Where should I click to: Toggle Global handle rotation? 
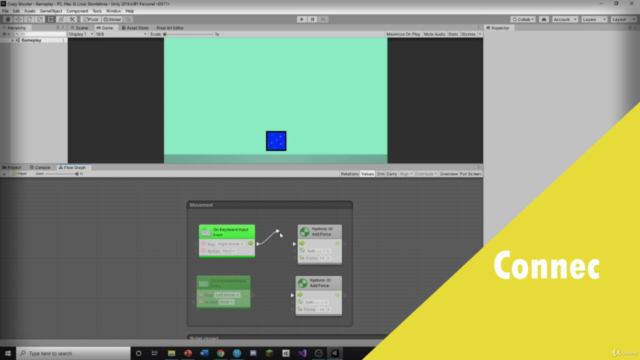click(x=112, y=19)
